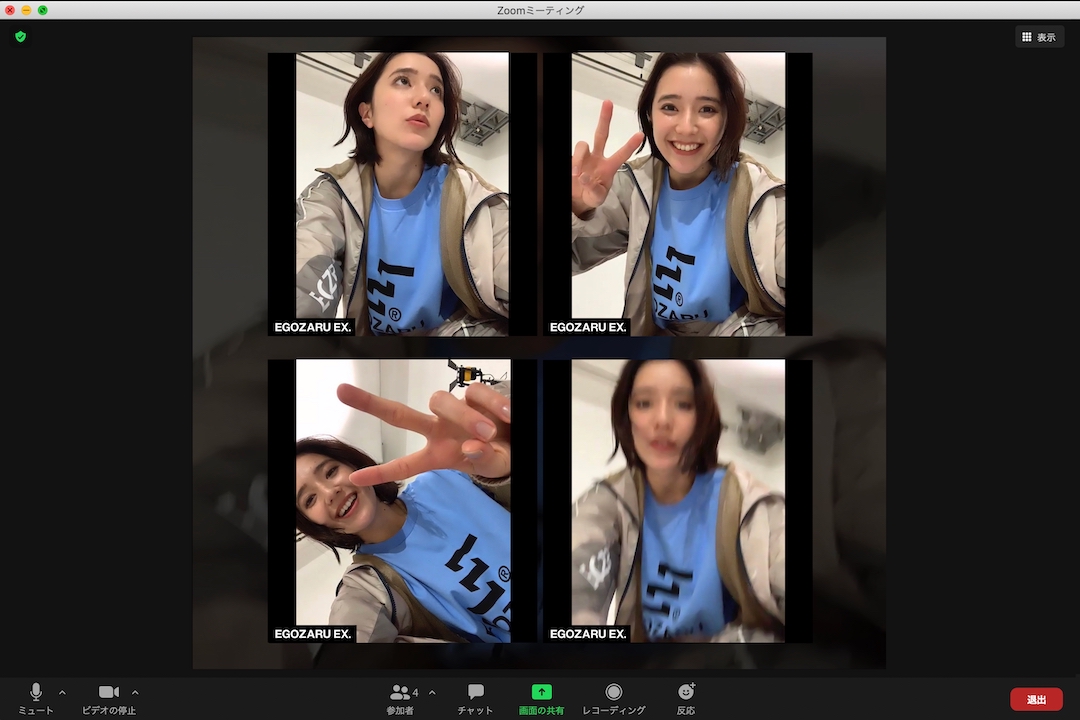Open the チャット chat panel
Viewport: 1080px width, 720px height.
(475, 693)
